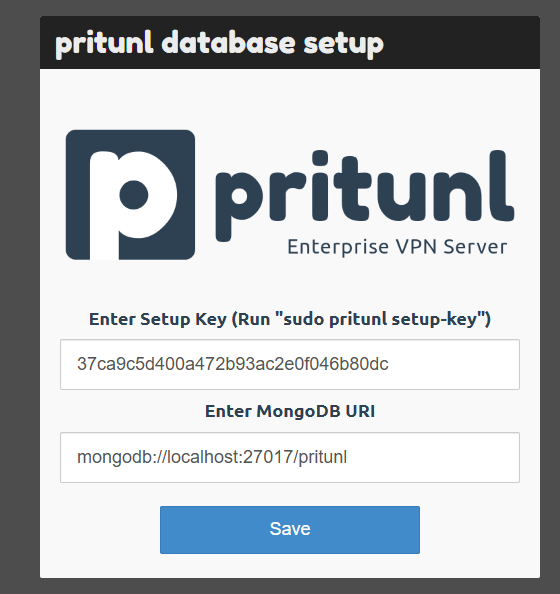Click the dark gray background outside the dialog
The width and height of the screenshot is (560, 594).
19,303
